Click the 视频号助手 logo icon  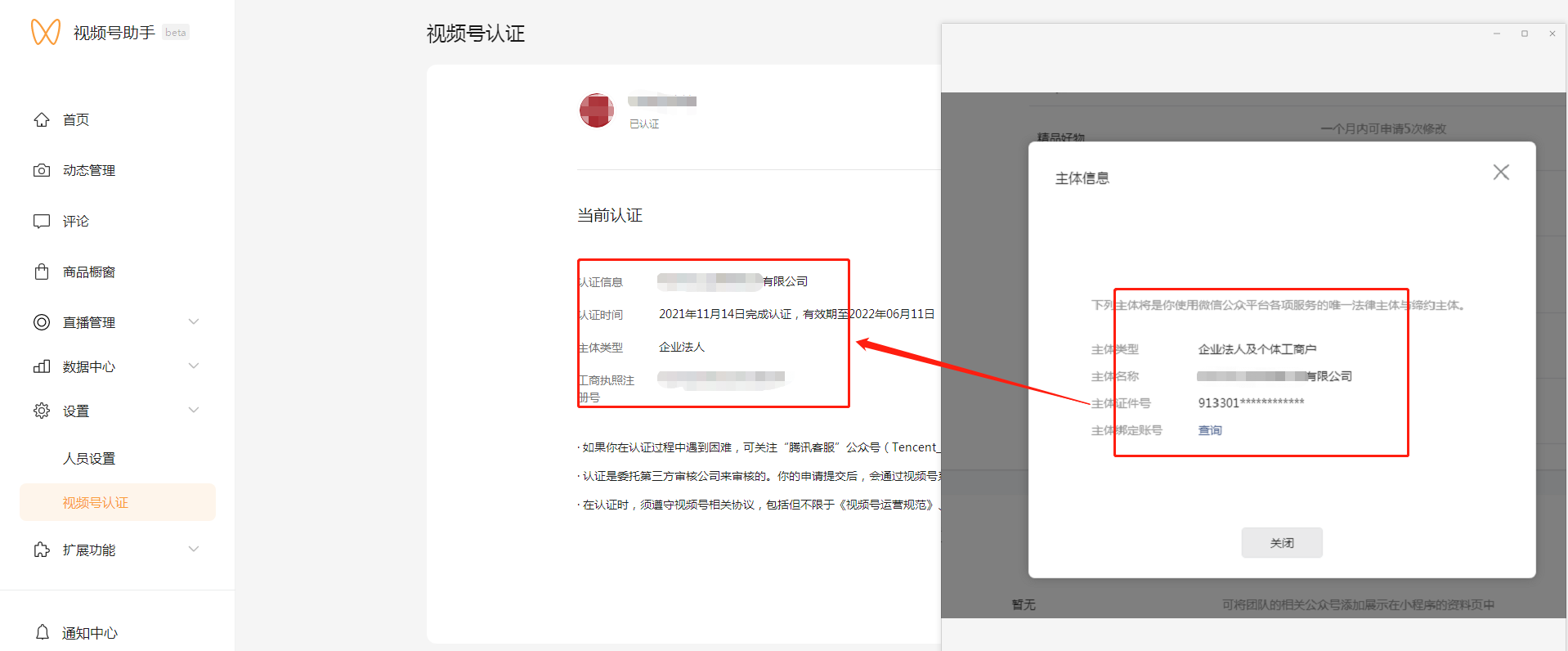46,32
